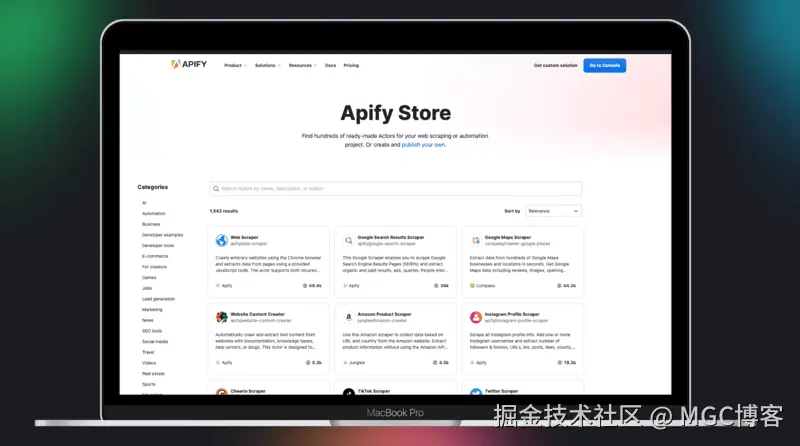Viewport: 800px width, 446px height.
Task: Open the Web Scraper actor title
Action: tap(244, 237)
